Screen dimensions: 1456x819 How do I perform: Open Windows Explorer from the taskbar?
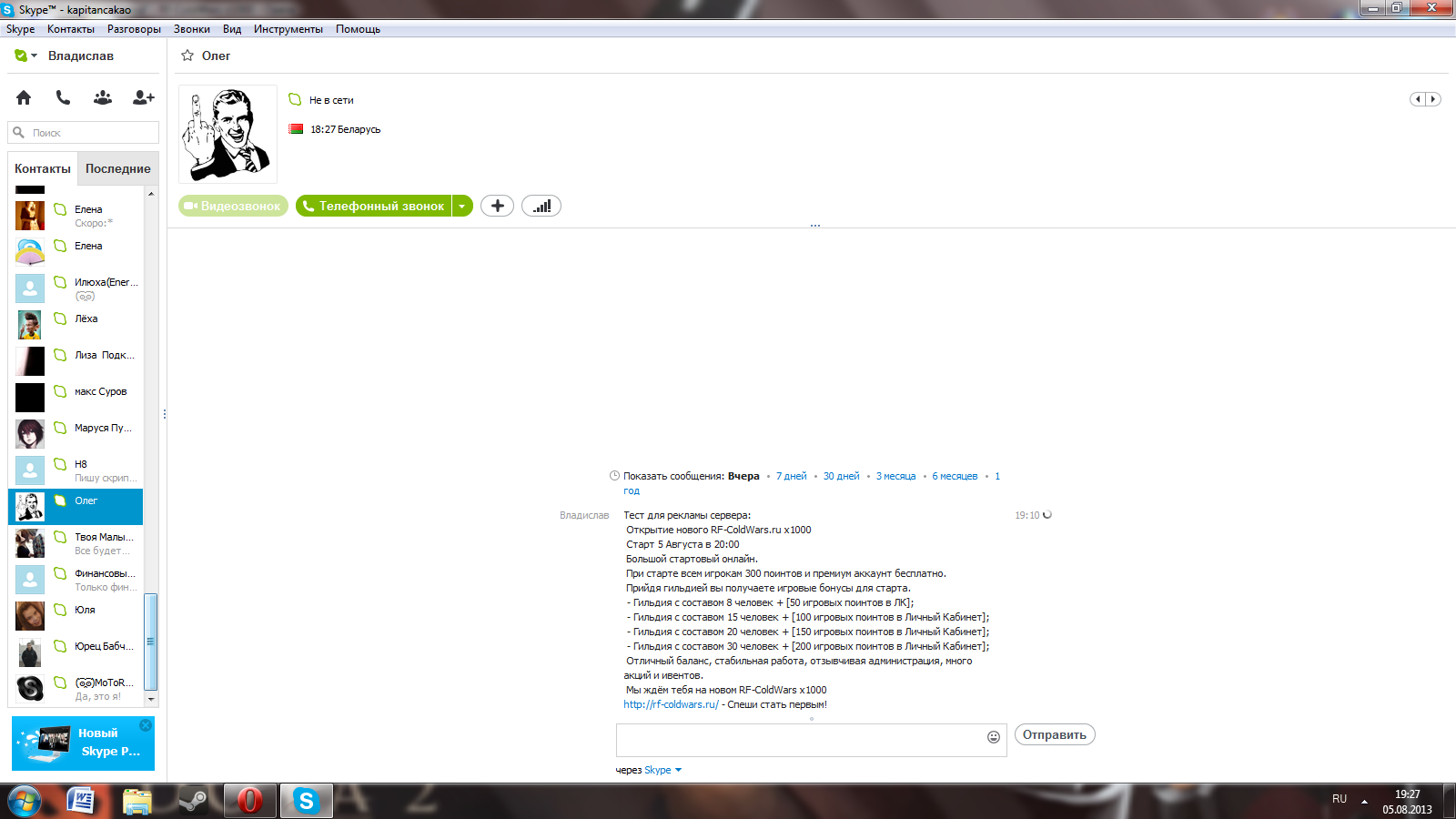coord(137,801)
